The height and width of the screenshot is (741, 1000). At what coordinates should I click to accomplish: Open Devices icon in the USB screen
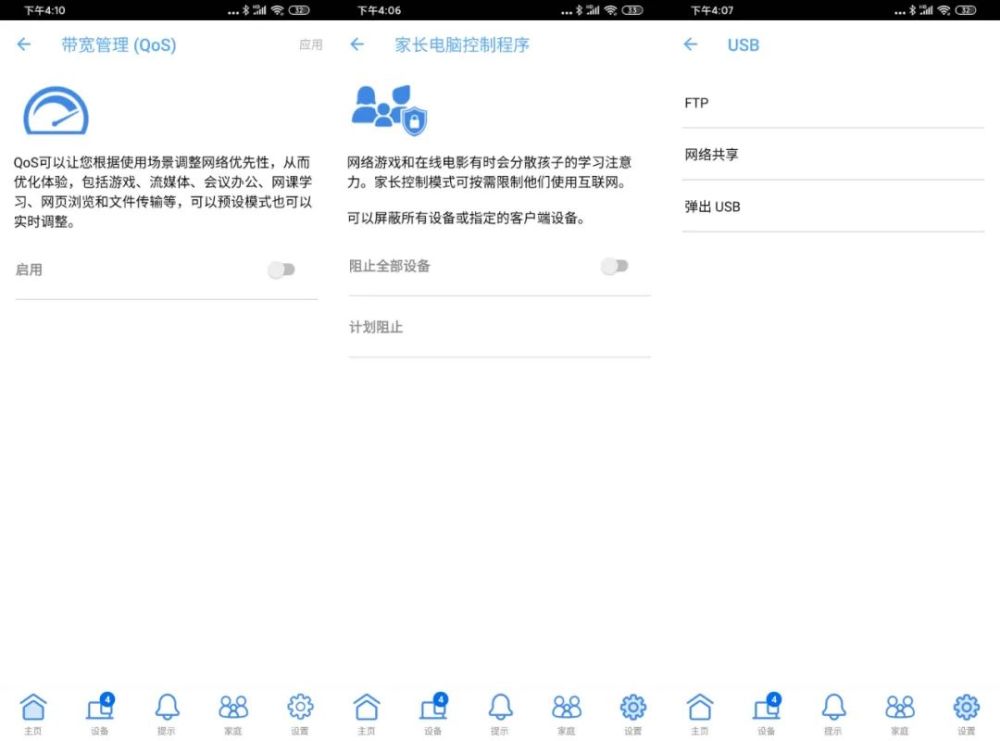click(767, 714)
